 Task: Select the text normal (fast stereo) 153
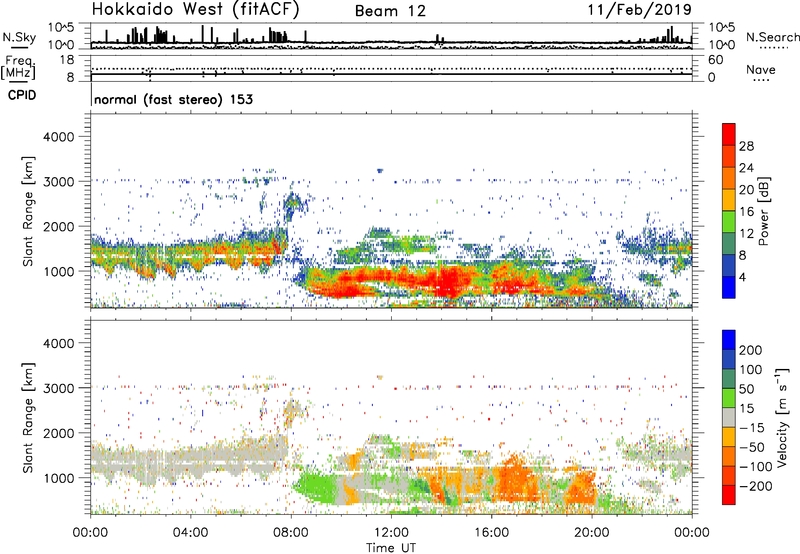click(x=173, y=100)
